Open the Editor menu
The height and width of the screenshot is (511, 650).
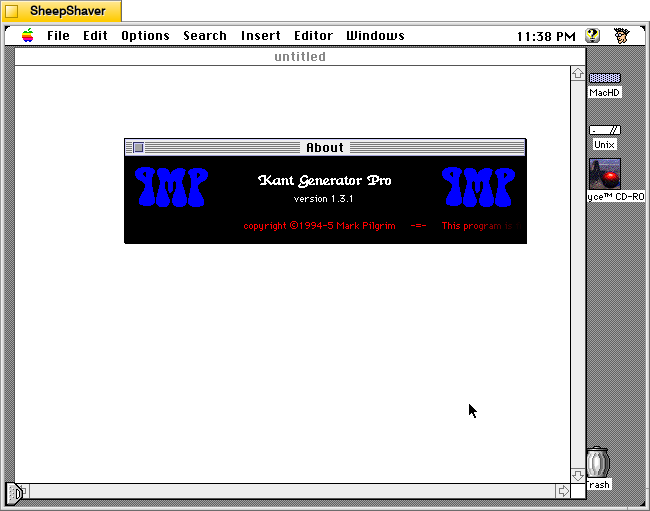click(313, 36)
